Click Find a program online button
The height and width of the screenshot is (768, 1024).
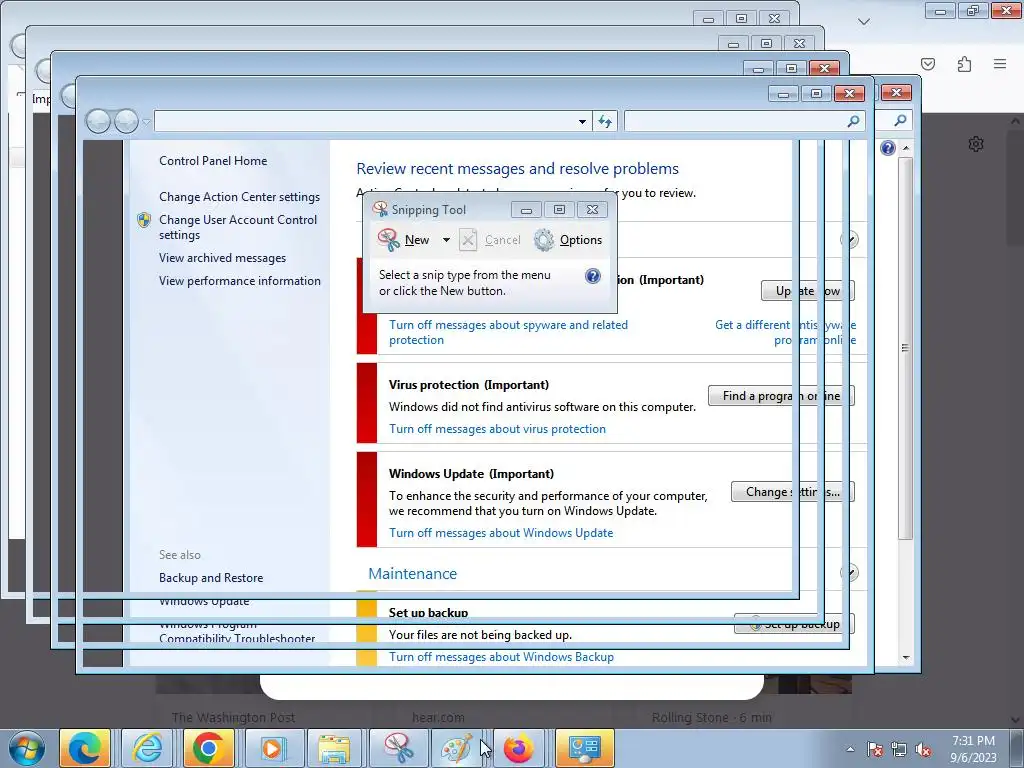[x=781, y=396]
